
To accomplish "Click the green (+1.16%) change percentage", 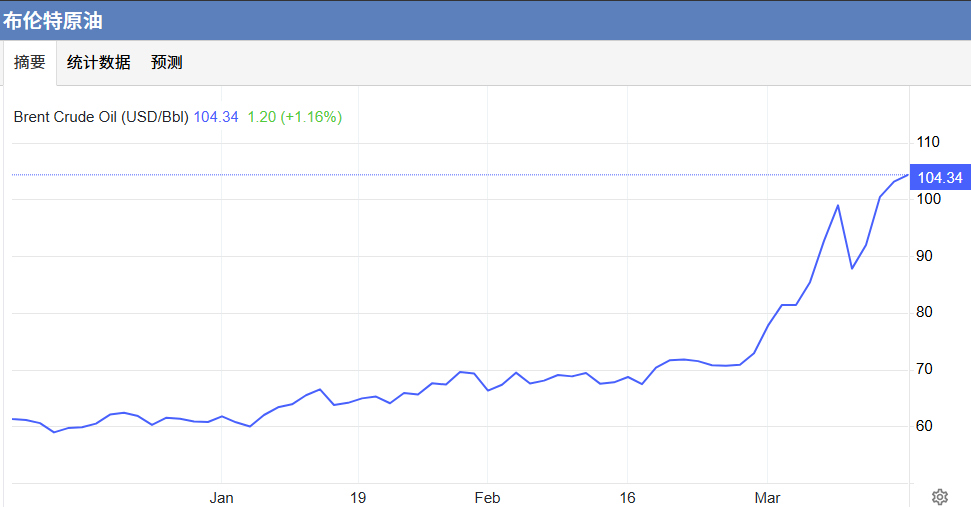I will point(311,117).
